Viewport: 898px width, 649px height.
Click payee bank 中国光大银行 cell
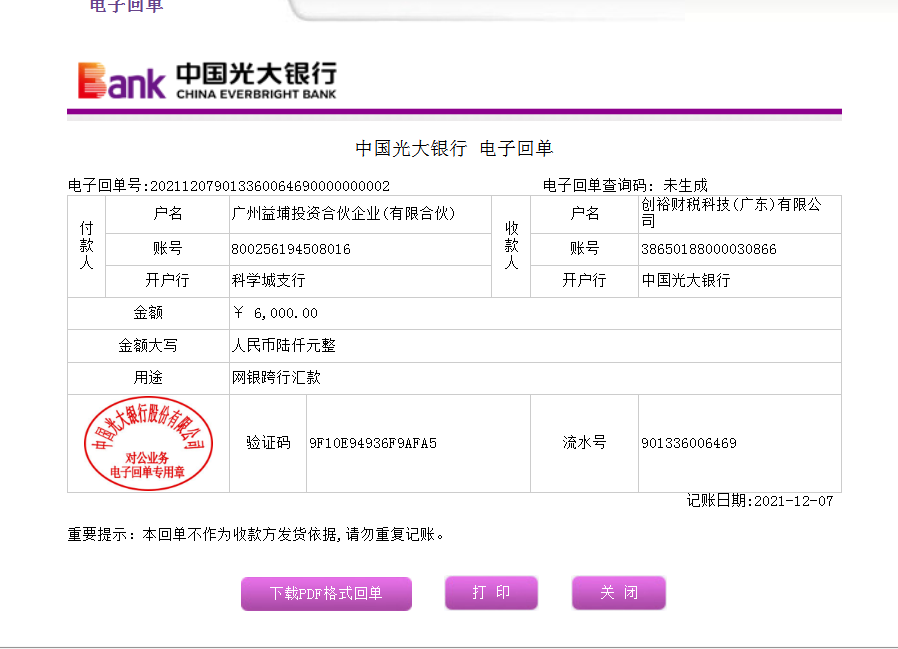(x=740, y=281)
